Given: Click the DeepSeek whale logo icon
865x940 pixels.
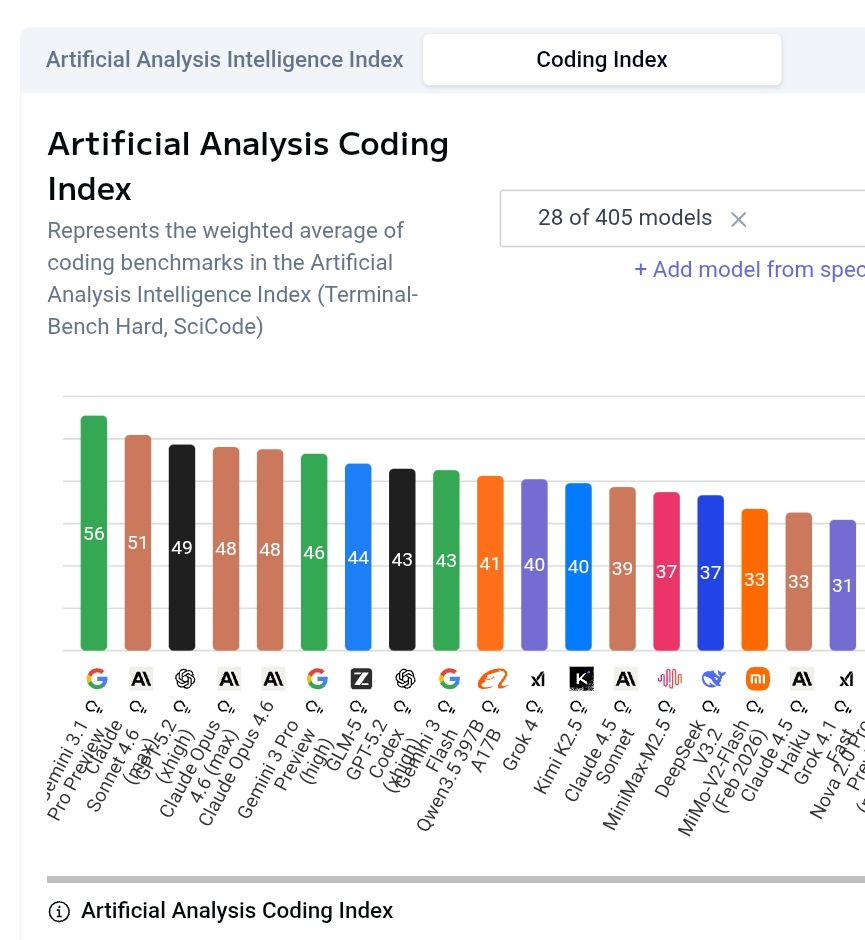Looking at the screenshot, I should click(713, 679).
